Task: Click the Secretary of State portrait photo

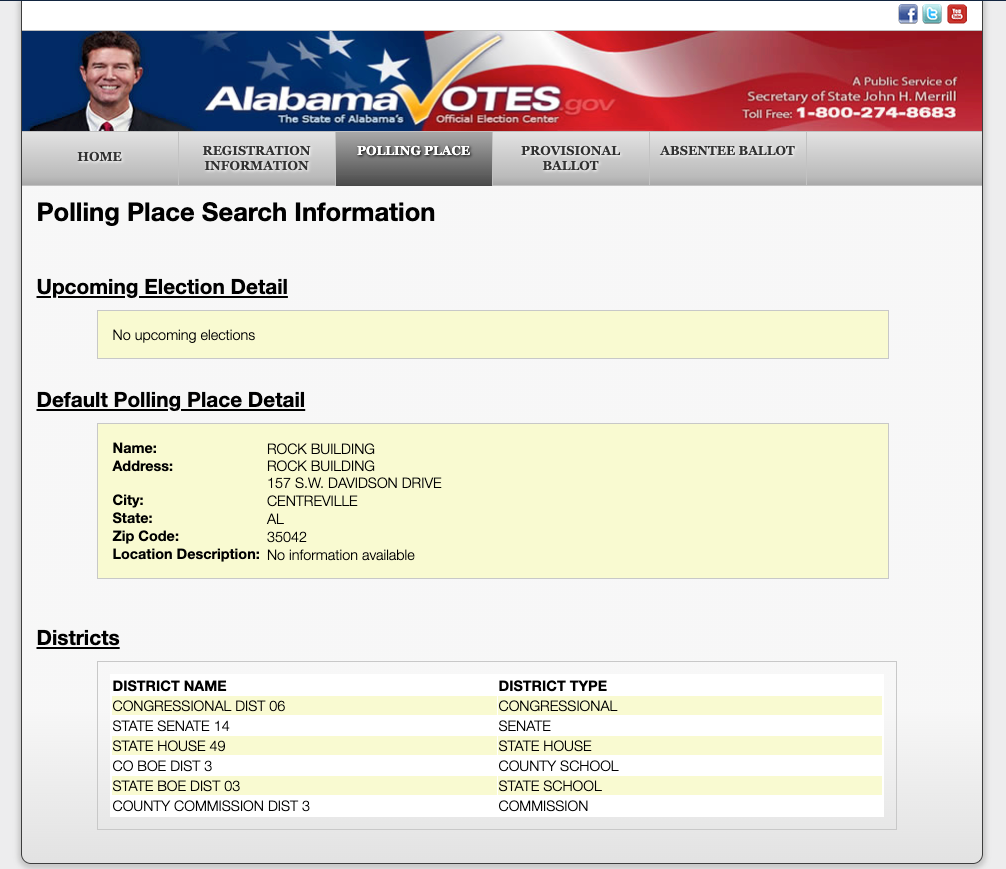Action: tap(108, 82)
